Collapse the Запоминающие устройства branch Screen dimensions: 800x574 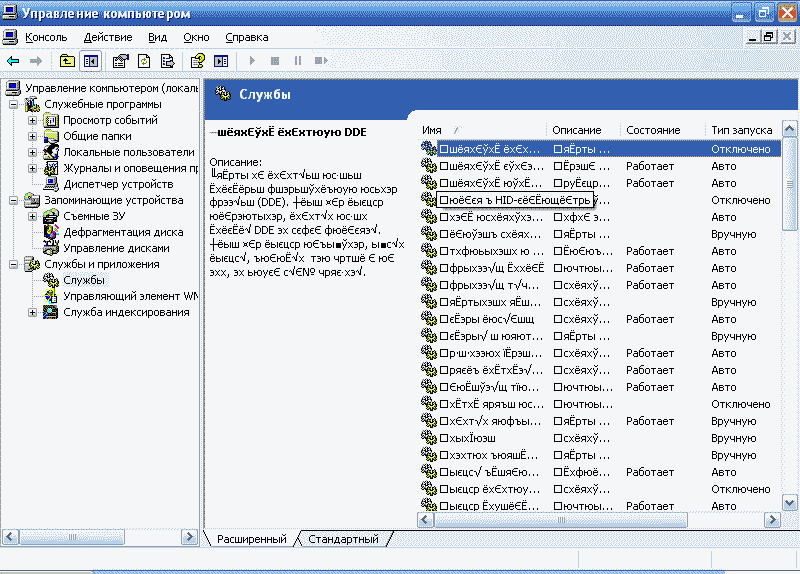14,201
